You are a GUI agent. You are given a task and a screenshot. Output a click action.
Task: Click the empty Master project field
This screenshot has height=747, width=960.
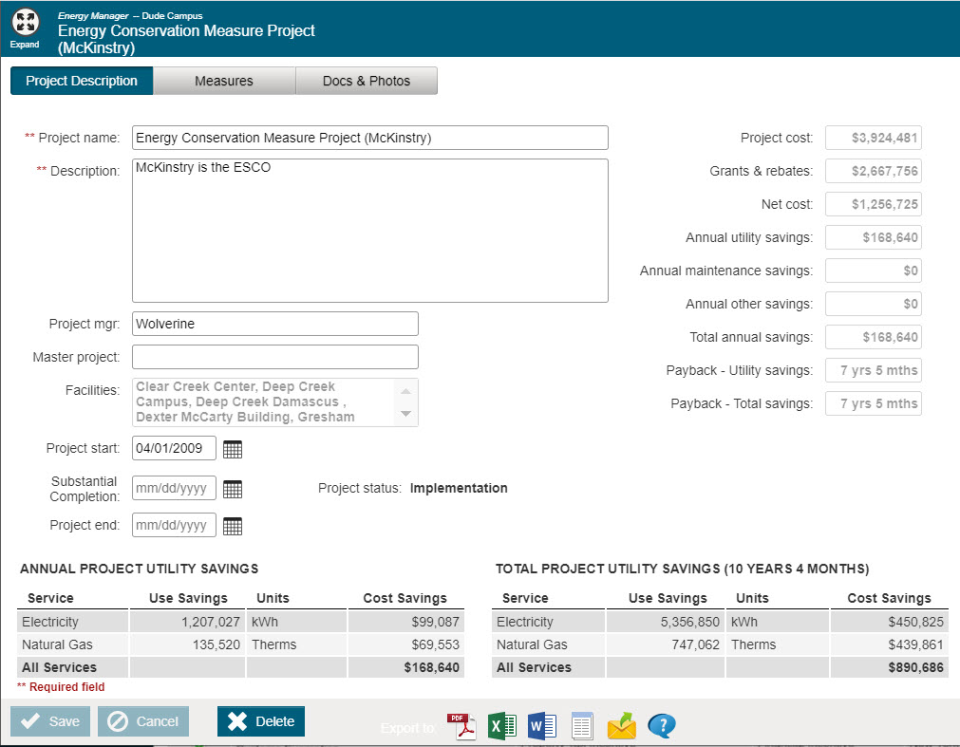[275, 357]
